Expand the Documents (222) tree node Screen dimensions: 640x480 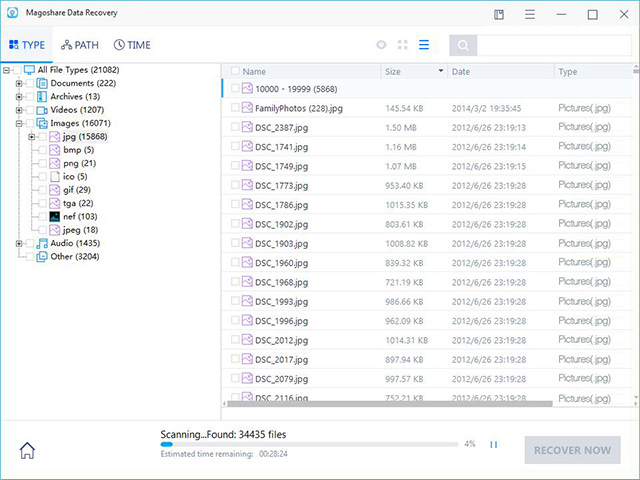pyautogui.click(x=19, y=83)
